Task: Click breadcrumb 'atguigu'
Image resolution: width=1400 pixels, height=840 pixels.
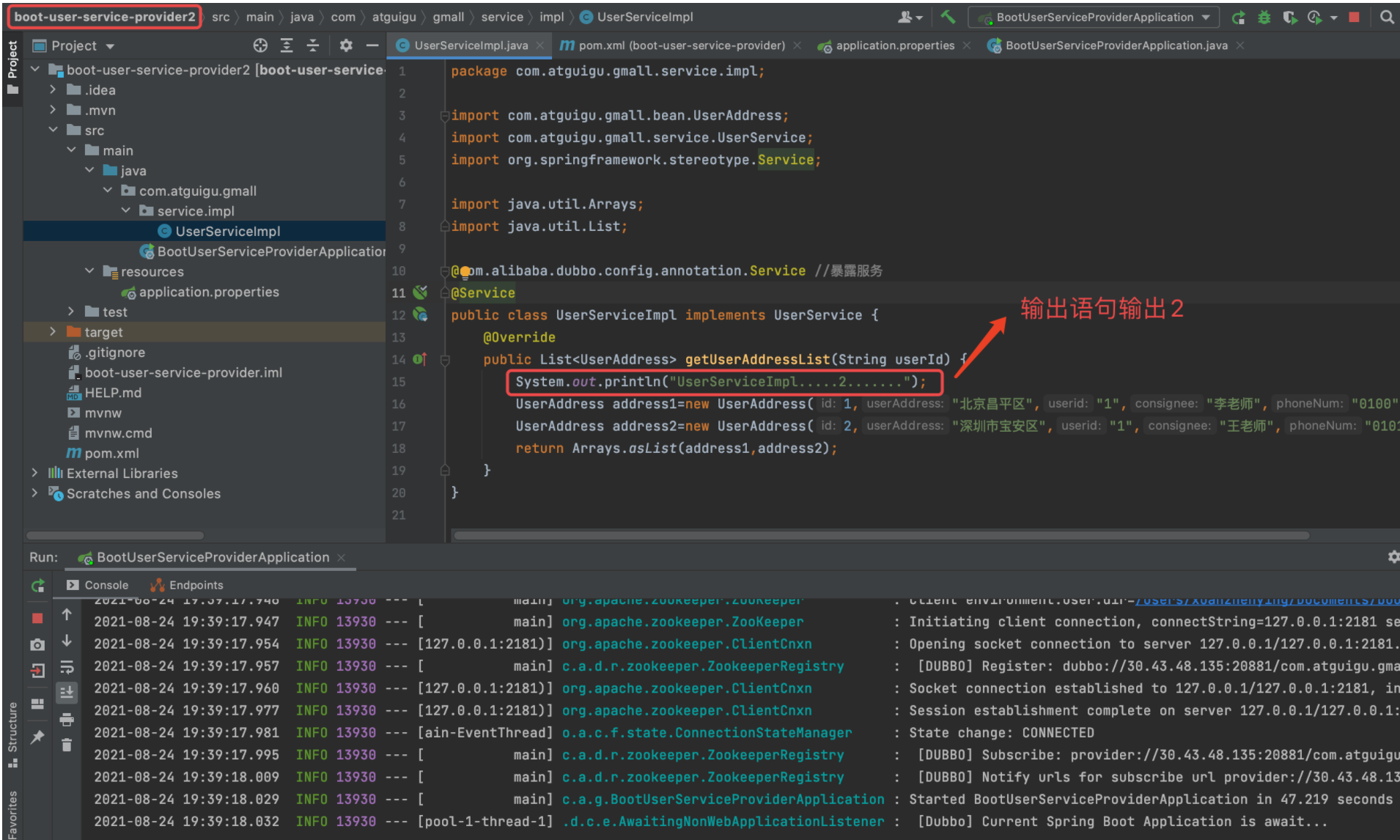Action: [x=394, y=17]
